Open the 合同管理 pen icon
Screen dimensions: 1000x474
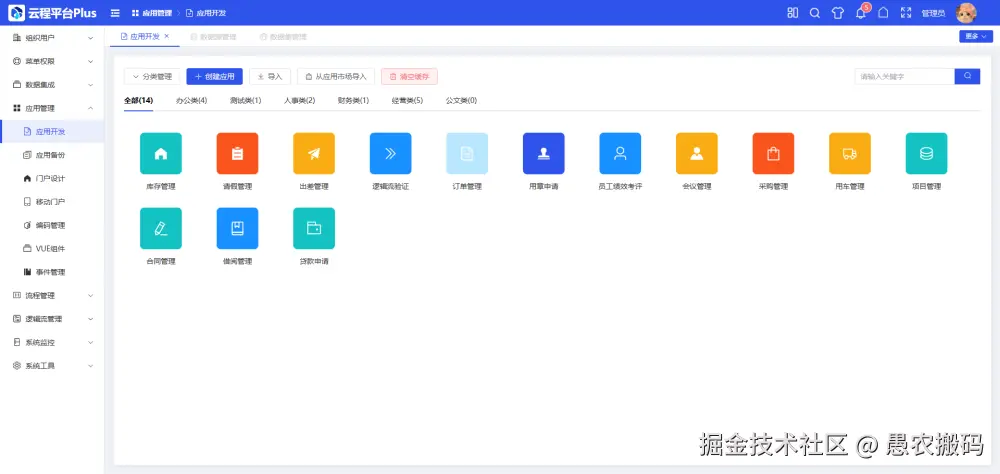(x=161, y=228)
